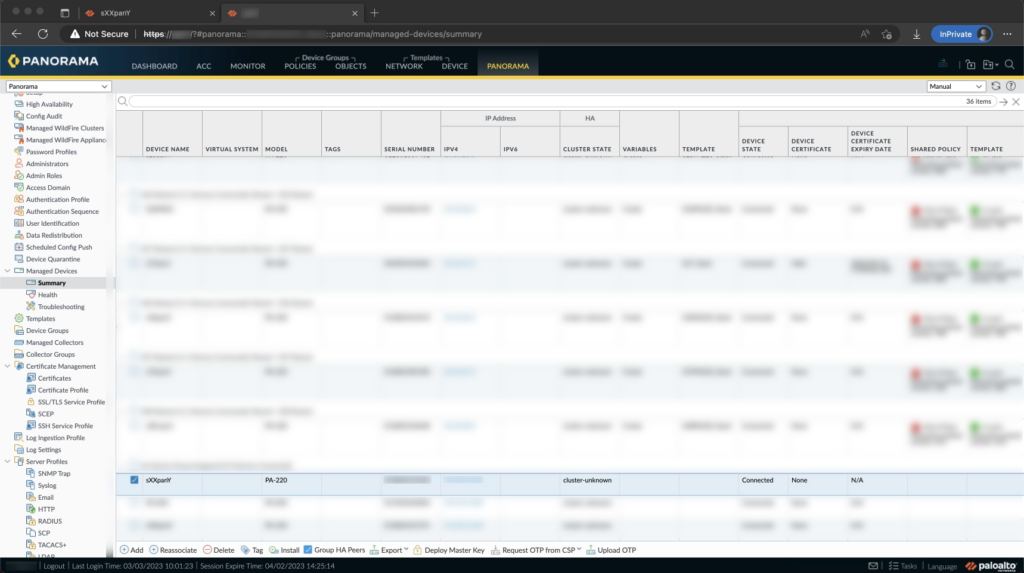Click the Reassociate button

(173, 550)
